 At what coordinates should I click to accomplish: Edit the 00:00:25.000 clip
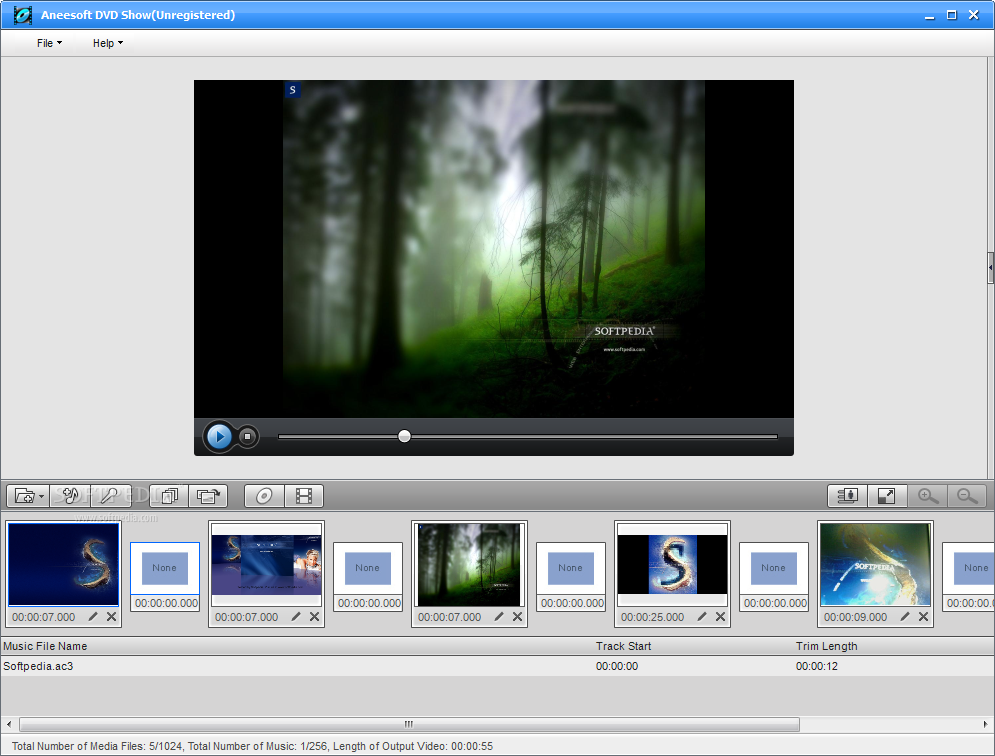pyautogui.click(x=702, y=616)
